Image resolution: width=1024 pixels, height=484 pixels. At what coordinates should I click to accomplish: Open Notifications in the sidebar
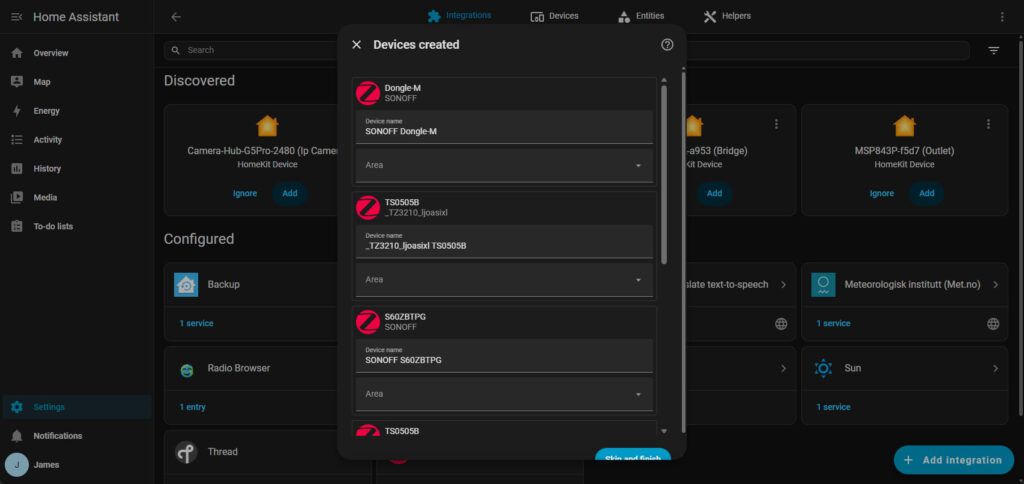(57, 436)
